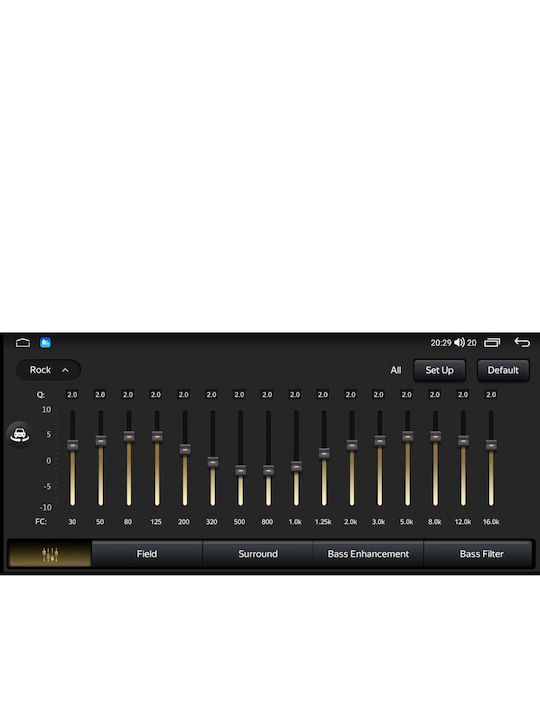
Task: Tap the volume speaker icon
Action: click(459, 343)
